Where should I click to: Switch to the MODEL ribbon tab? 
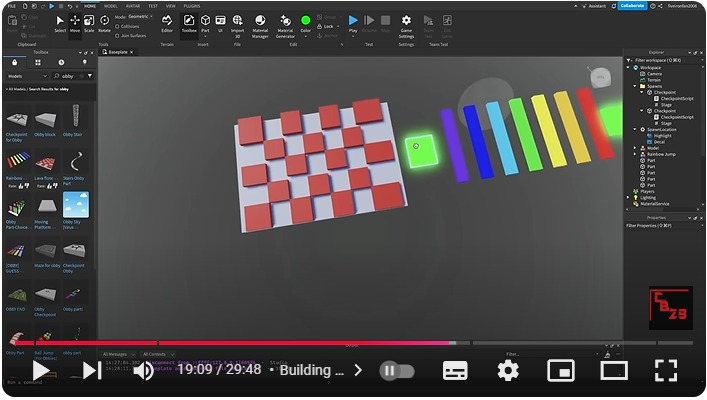(111, 5)
